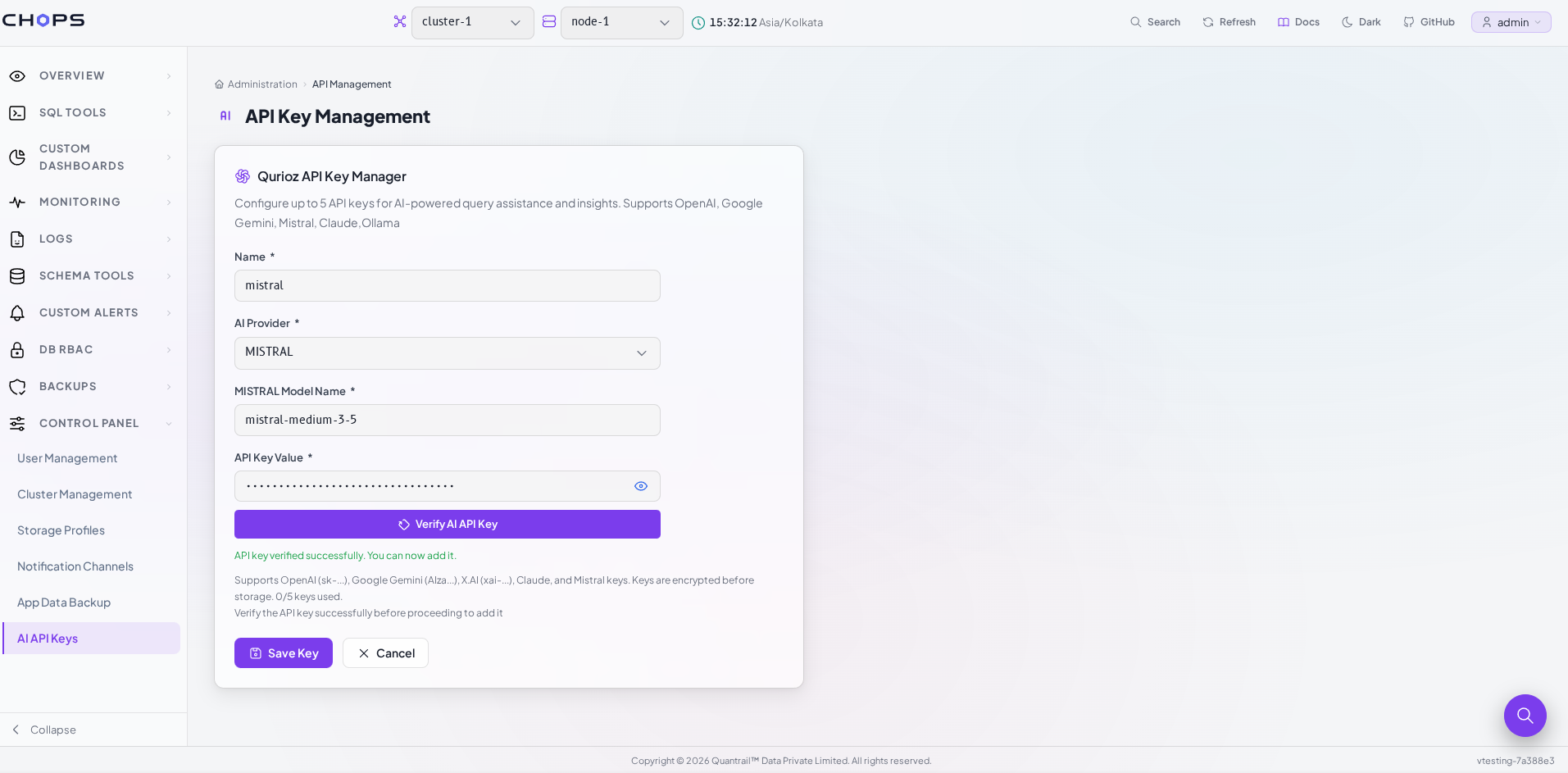Click the Cancel button
The image size is (1568, 773).
[385, 653]
